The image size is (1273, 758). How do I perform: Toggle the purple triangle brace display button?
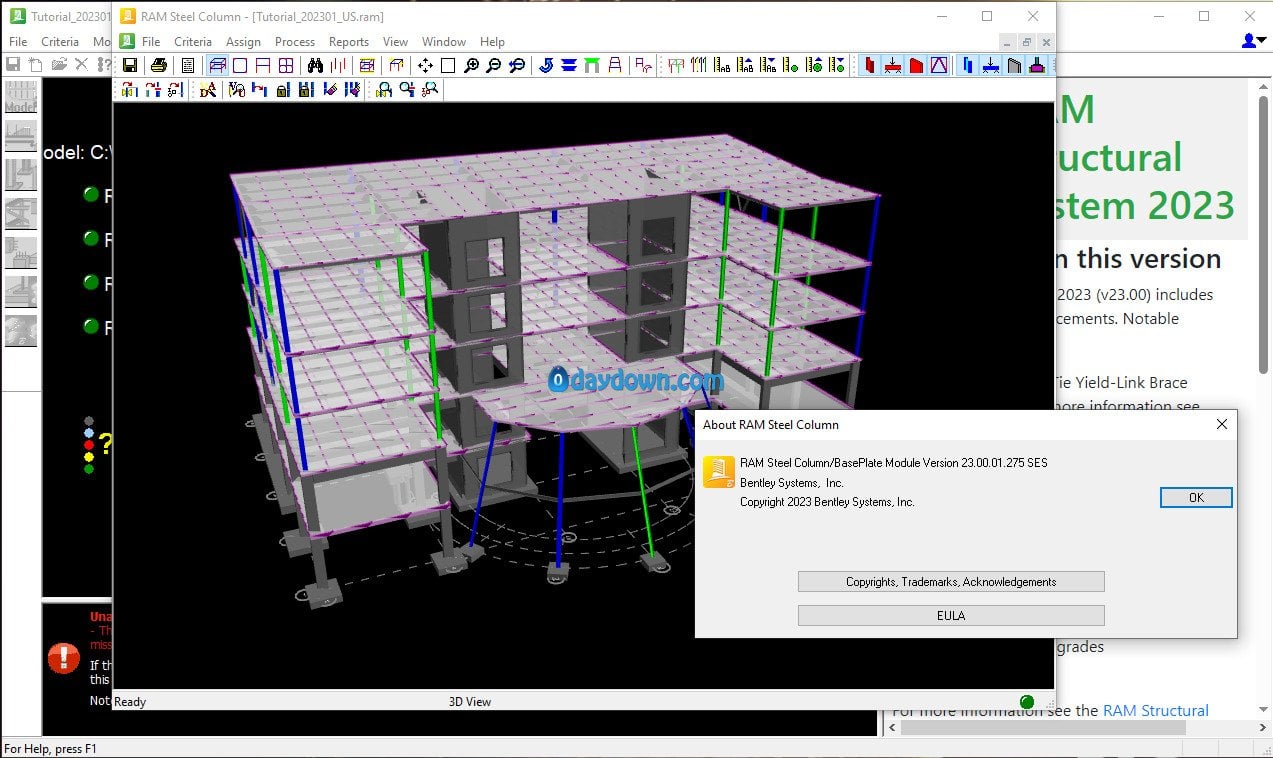pyautogui.click(x=939, y=65)
